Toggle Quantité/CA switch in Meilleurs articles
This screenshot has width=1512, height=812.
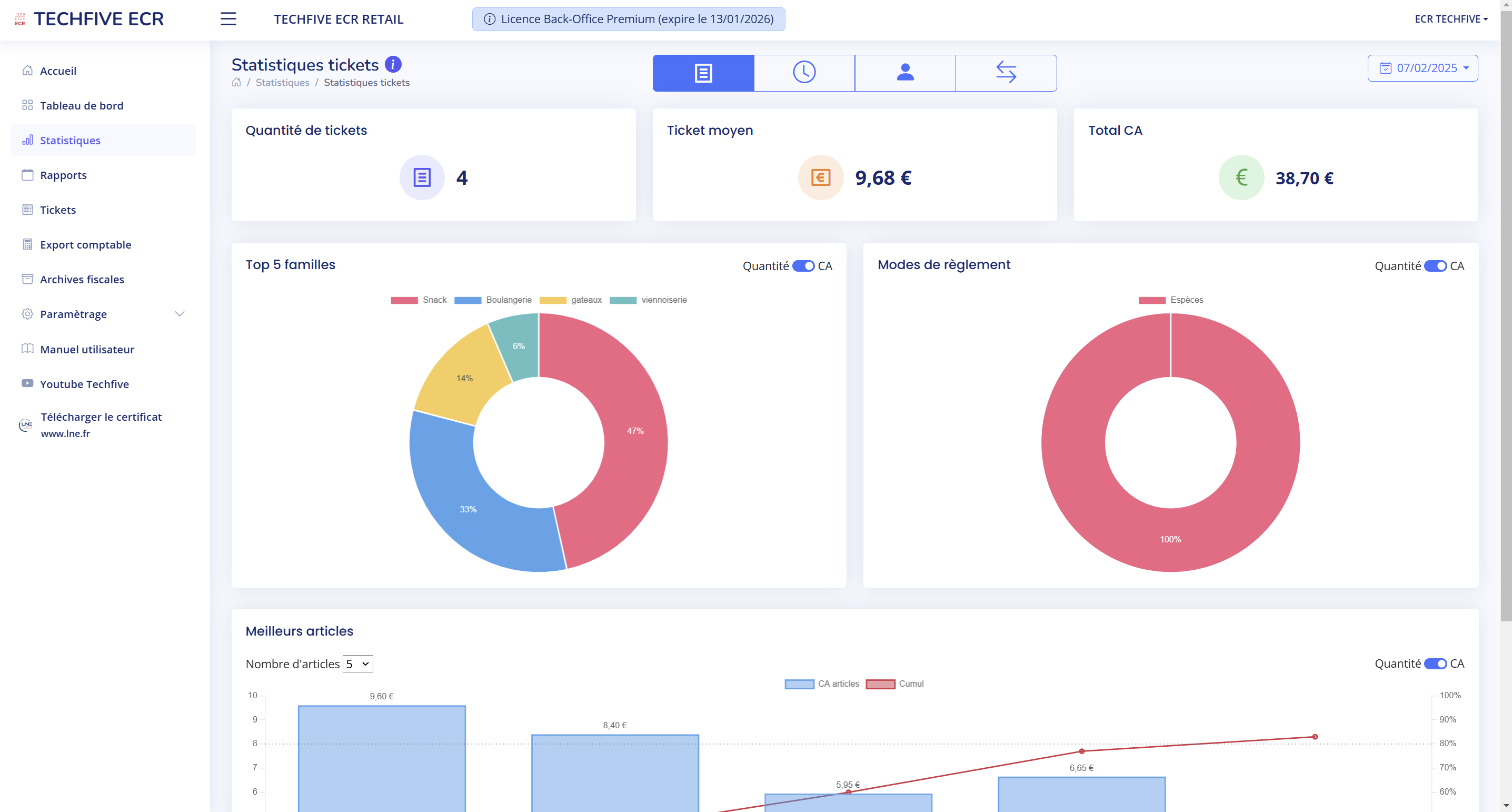point(1435,664)
